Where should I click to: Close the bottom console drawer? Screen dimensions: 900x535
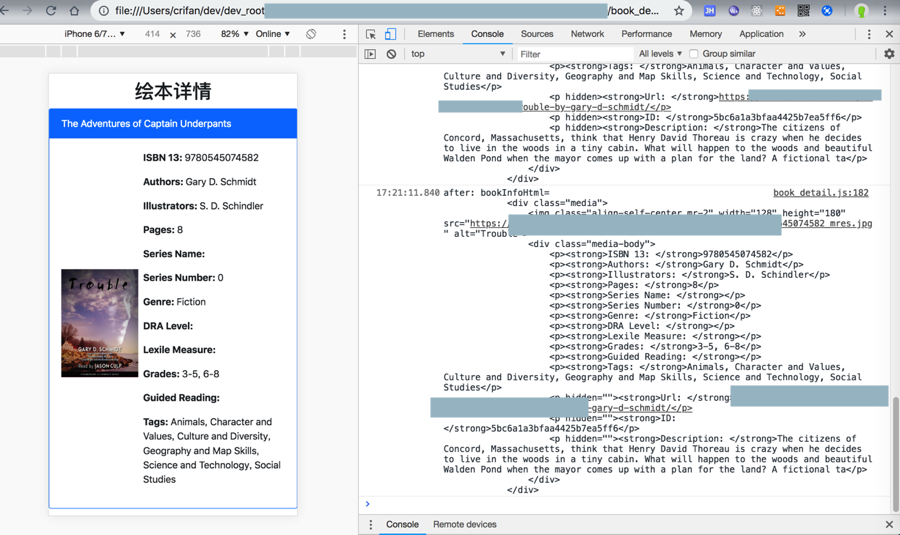tap(889, 524)
